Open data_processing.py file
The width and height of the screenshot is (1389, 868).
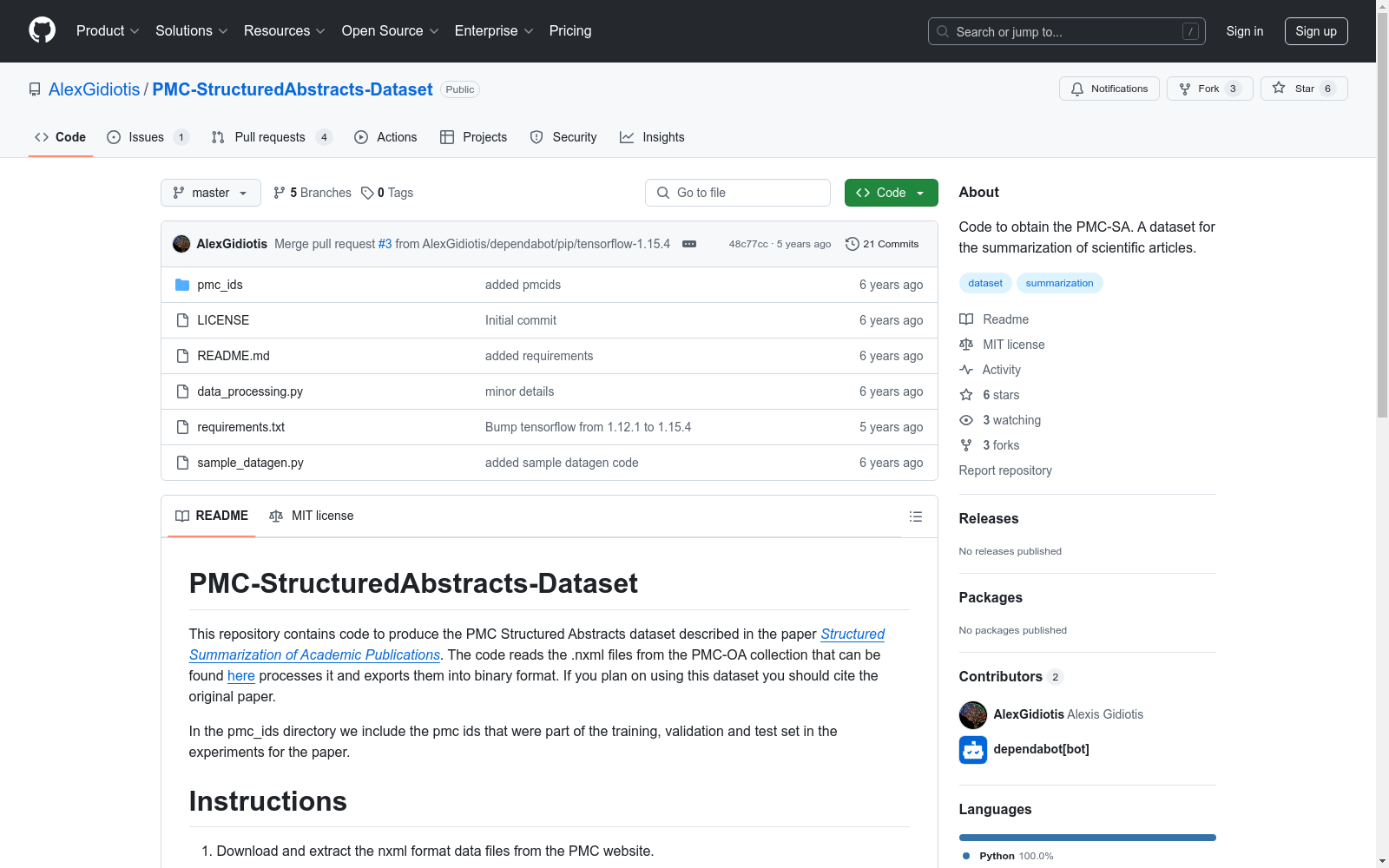point(250,391)
